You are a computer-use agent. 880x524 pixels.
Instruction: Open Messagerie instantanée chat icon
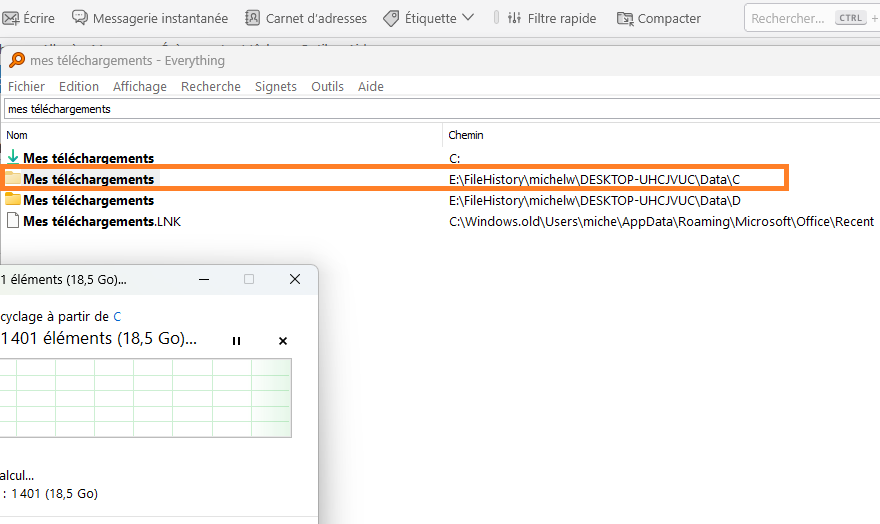coord(80,18)
